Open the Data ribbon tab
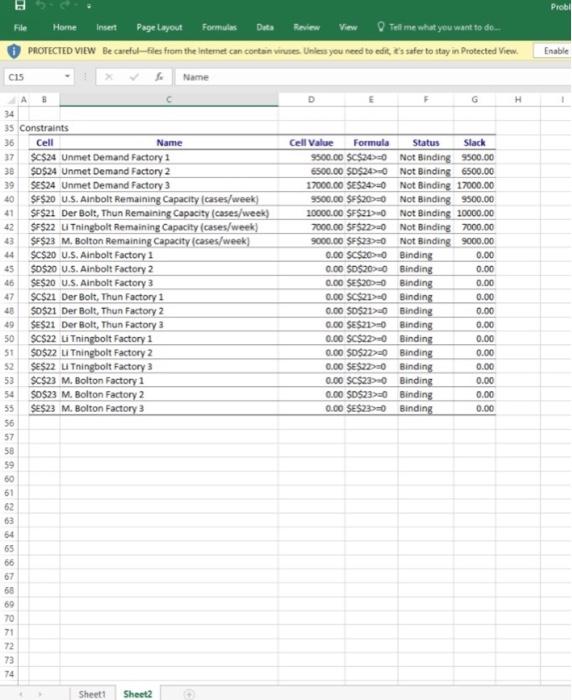The height and width of the screenshot is (700, 572). (265, 27)
